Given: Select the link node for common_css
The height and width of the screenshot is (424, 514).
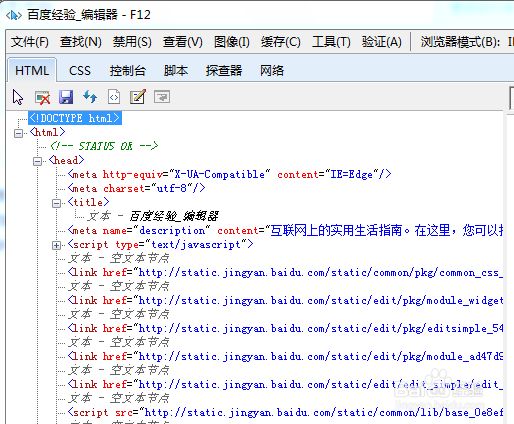Looking at the screenshot, I should click(285, 273).
